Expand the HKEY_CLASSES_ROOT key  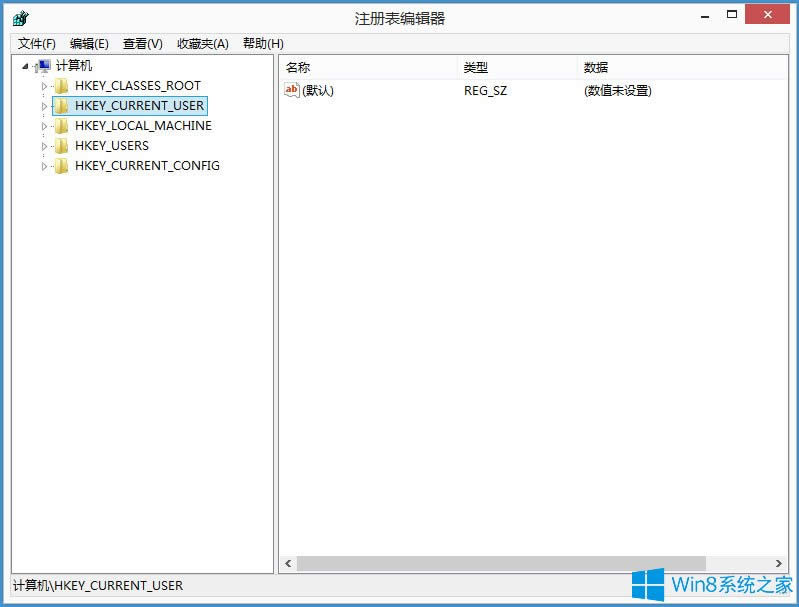44,86
